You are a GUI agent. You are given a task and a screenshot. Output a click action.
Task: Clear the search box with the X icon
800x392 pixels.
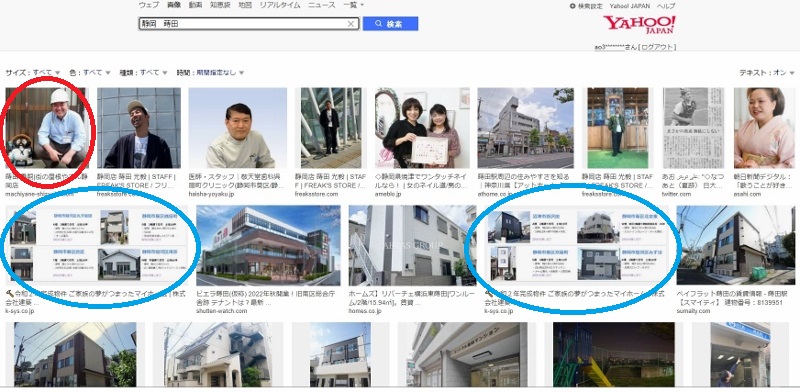tap(351, 24)
